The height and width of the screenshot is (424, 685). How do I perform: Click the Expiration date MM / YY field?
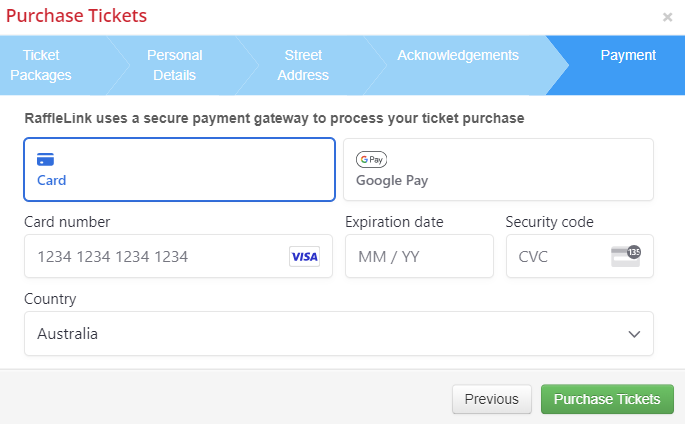coord(419,257)
